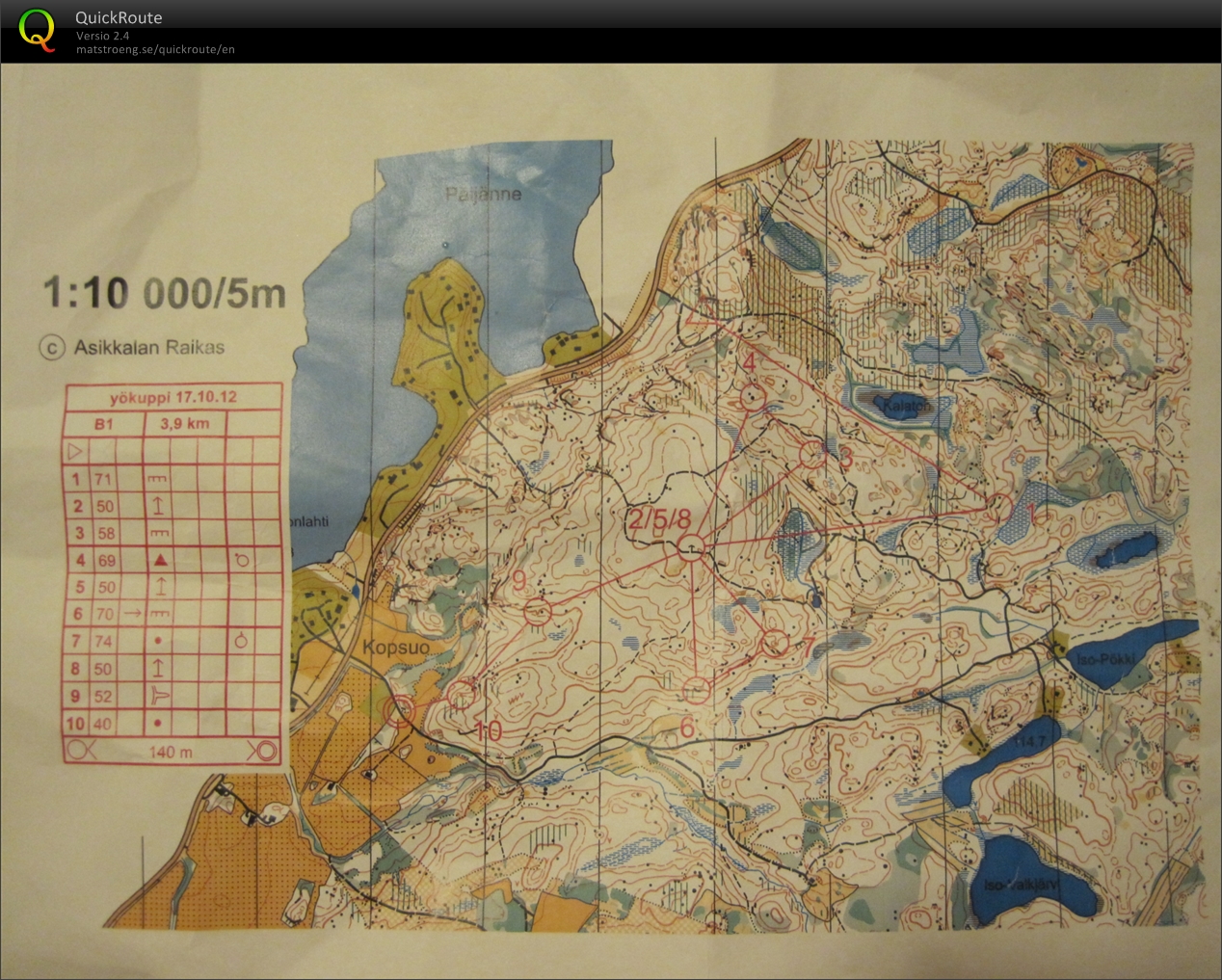The width and height of the screenshot is (1222, 980).
Task: Click the 3,9 km course length cell
Action: coord(184,423)
